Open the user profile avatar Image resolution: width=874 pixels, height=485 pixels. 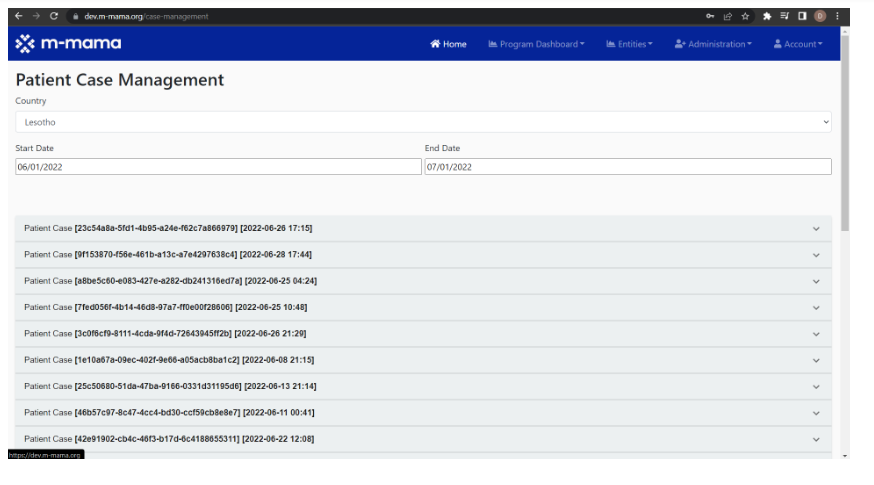(x=820, y=16)
